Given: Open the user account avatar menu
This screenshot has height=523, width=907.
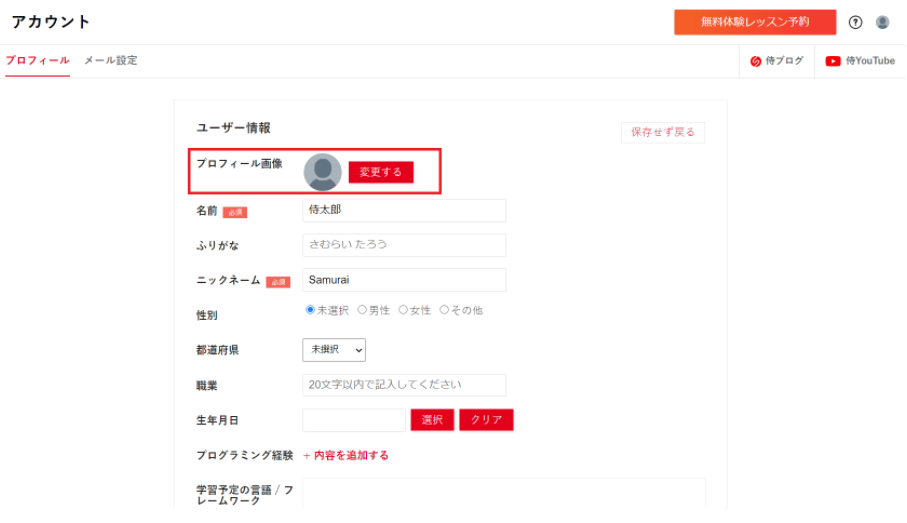Looking at the screenshot, I should [882, 22].
